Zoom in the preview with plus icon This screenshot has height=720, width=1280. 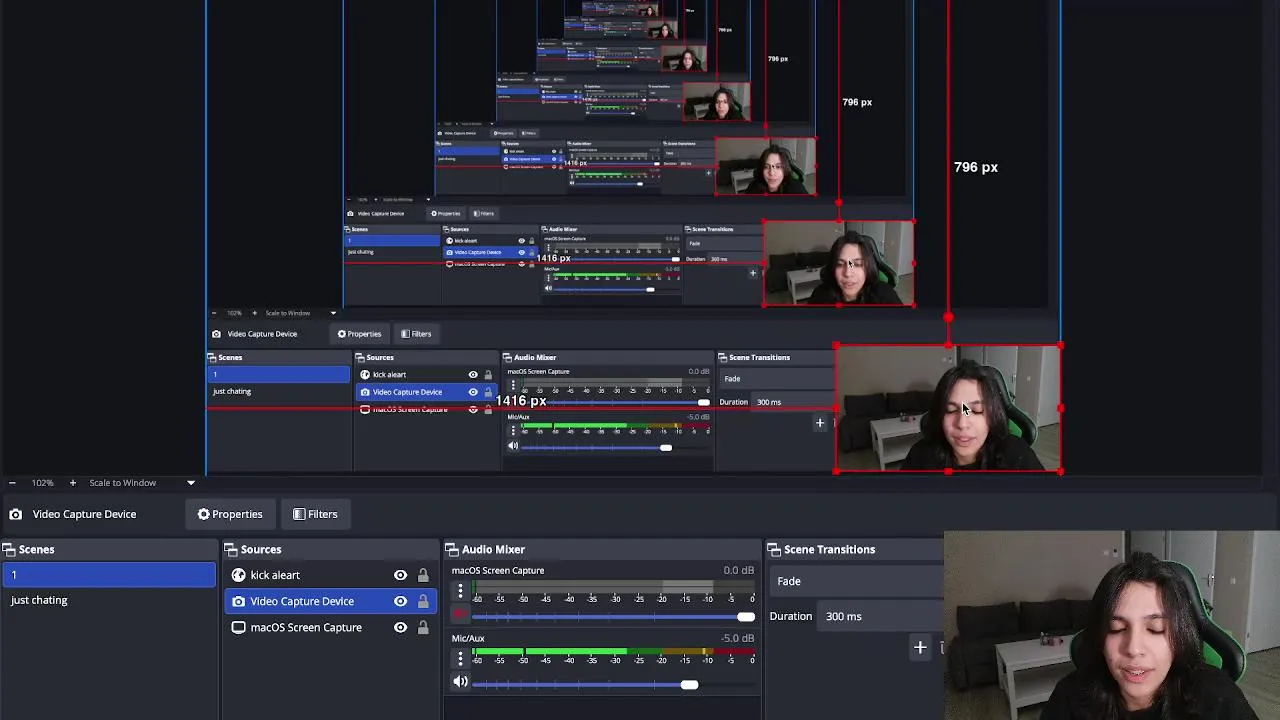coord(72,483)
